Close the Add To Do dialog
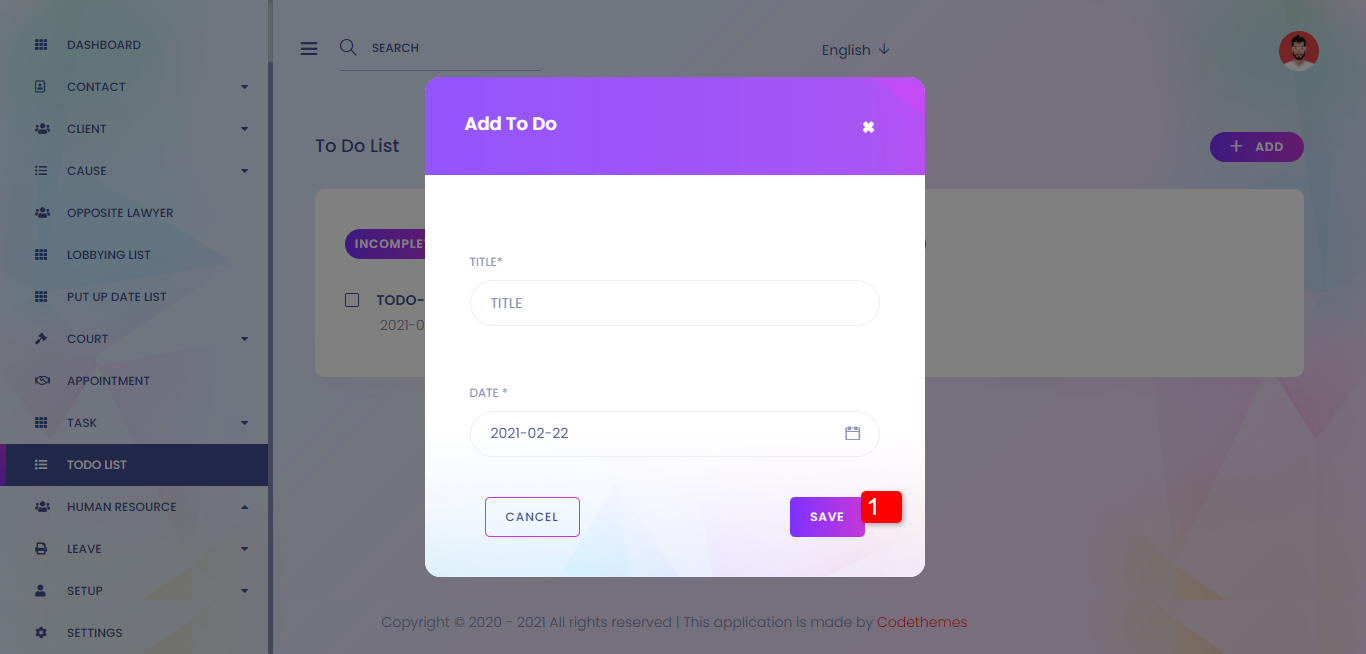This screenshot has width=1366, height=654. (x=868, y=127)
